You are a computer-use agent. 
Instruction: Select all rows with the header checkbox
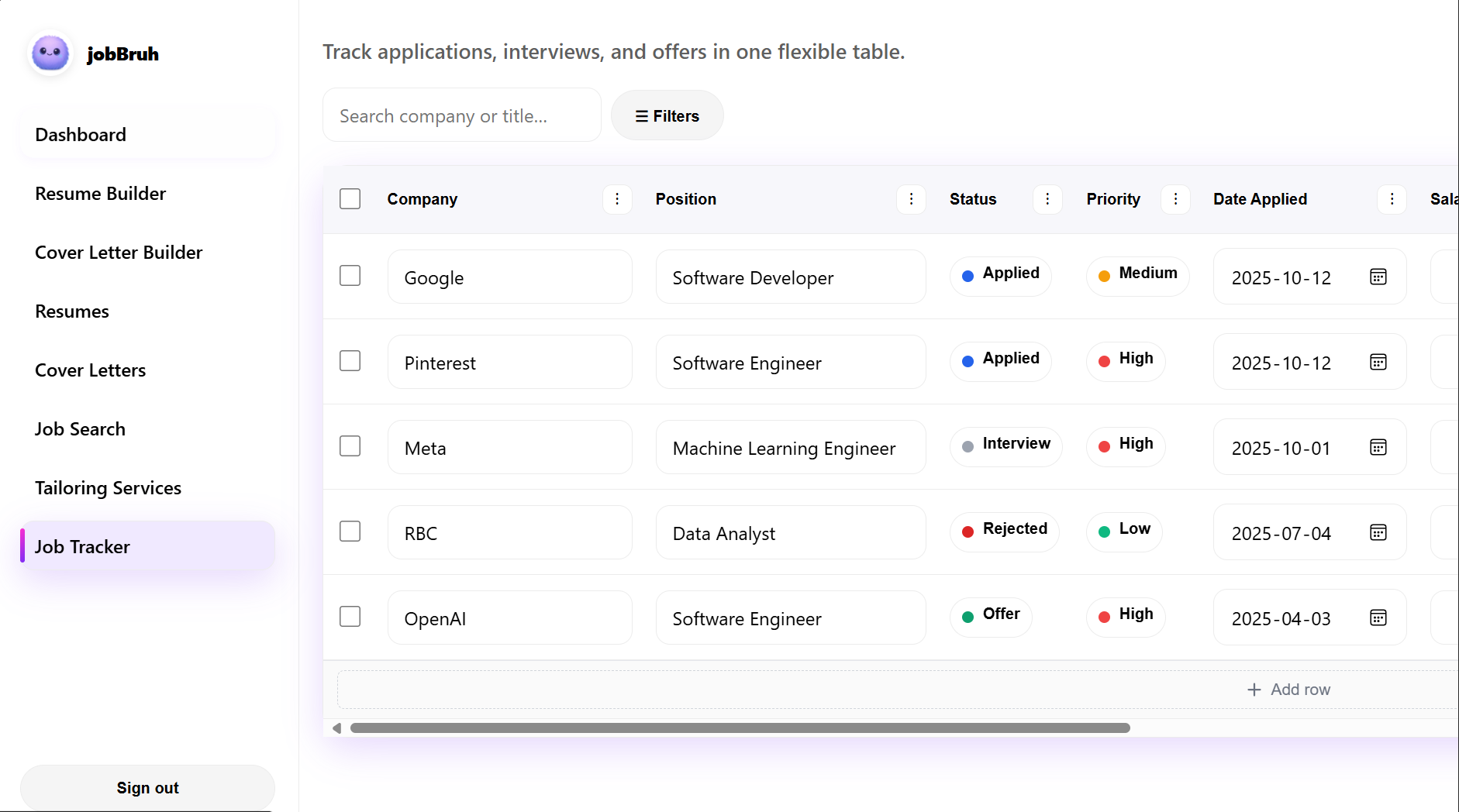tap(350, 198)
